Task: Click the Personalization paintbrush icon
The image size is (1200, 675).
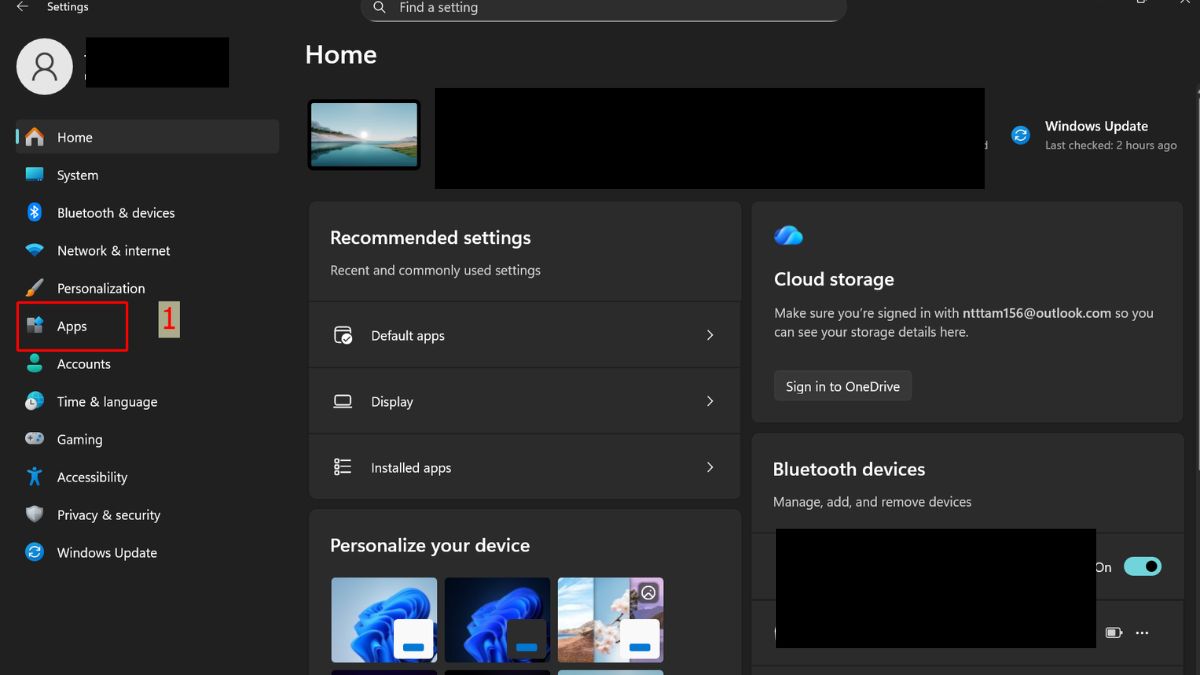Action: pos(34,288)
